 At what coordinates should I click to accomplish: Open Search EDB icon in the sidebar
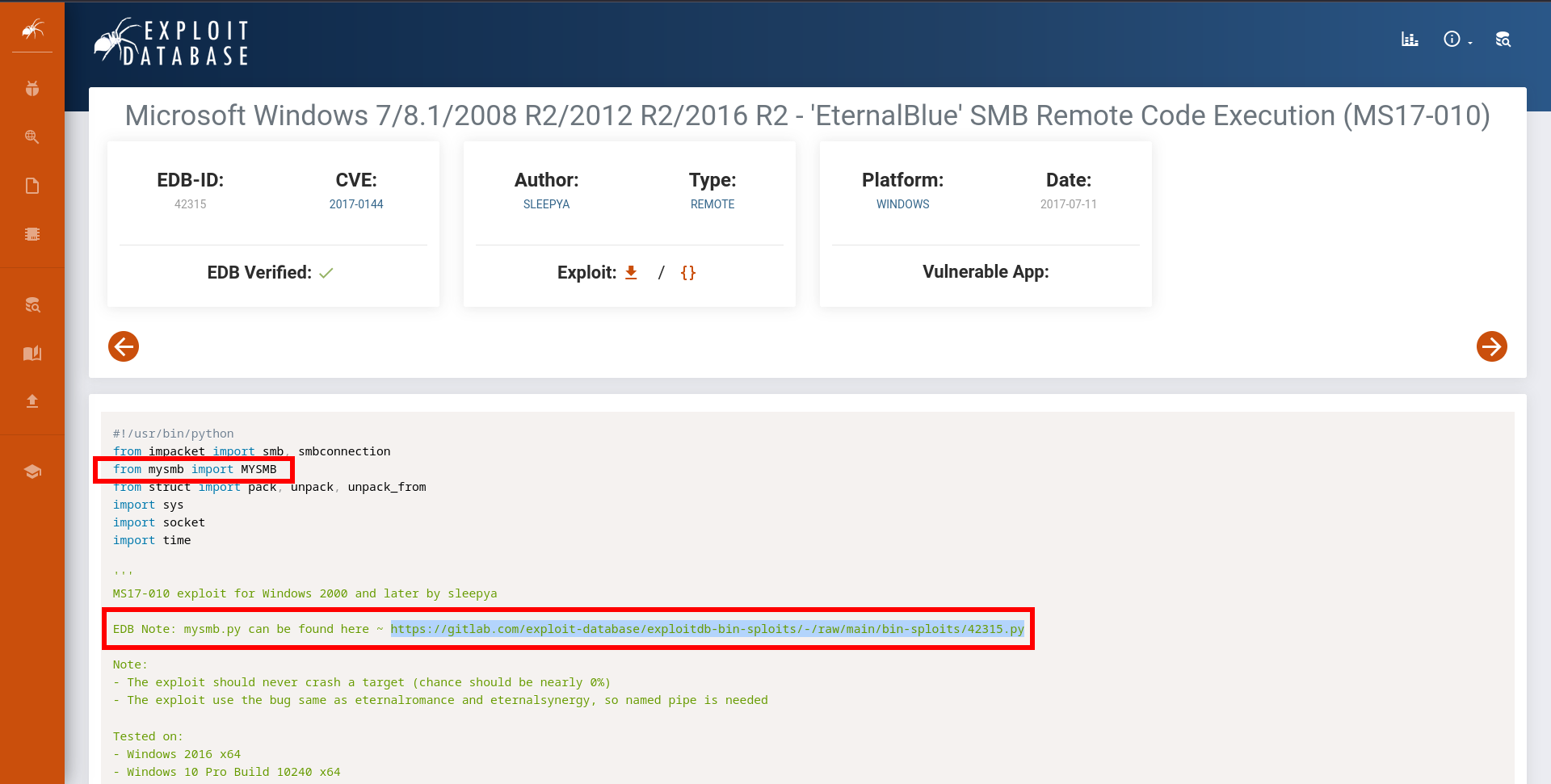(x=32, y=305)
